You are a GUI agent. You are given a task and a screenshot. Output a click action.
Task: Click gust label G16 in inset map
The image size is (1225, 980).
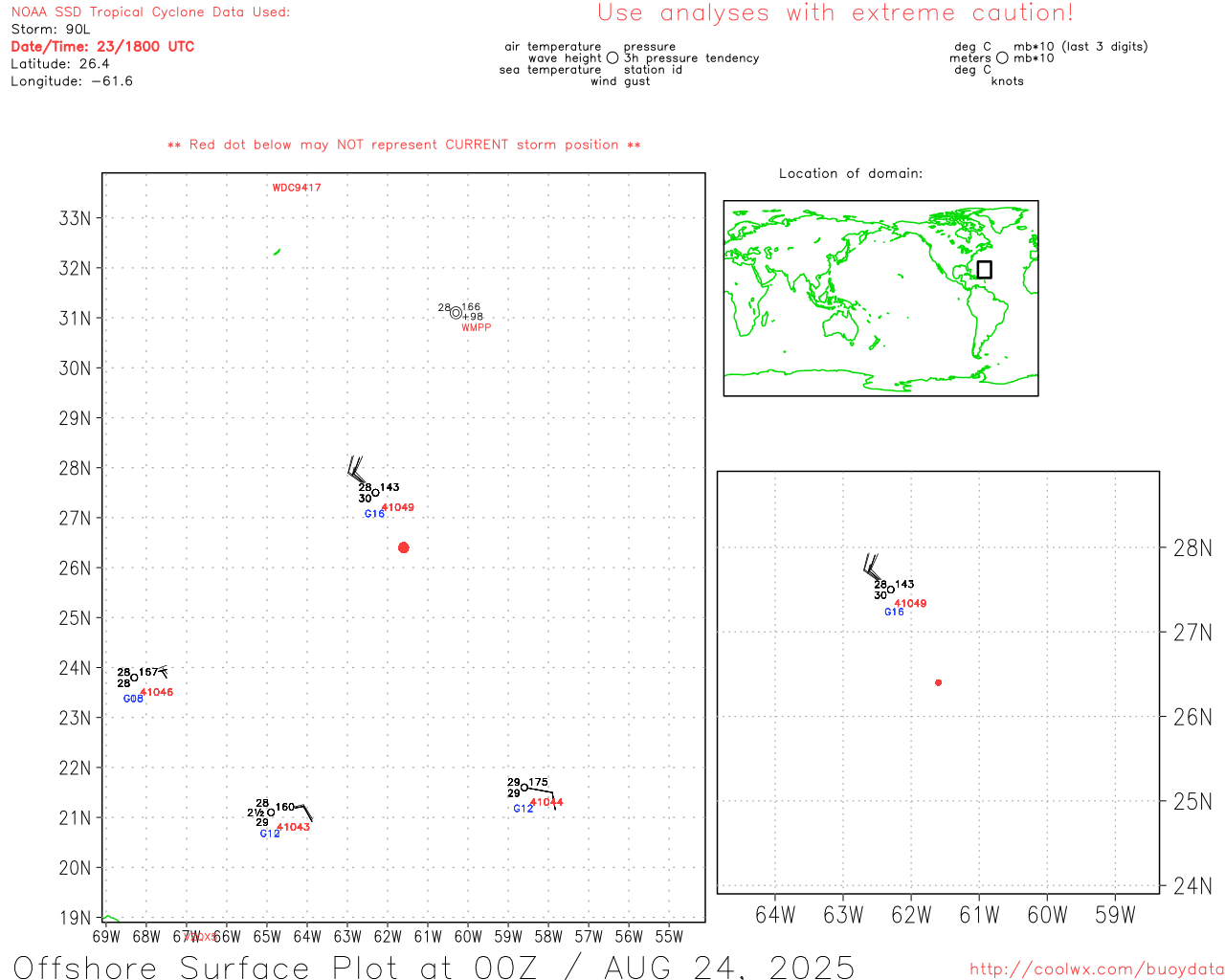894,612
